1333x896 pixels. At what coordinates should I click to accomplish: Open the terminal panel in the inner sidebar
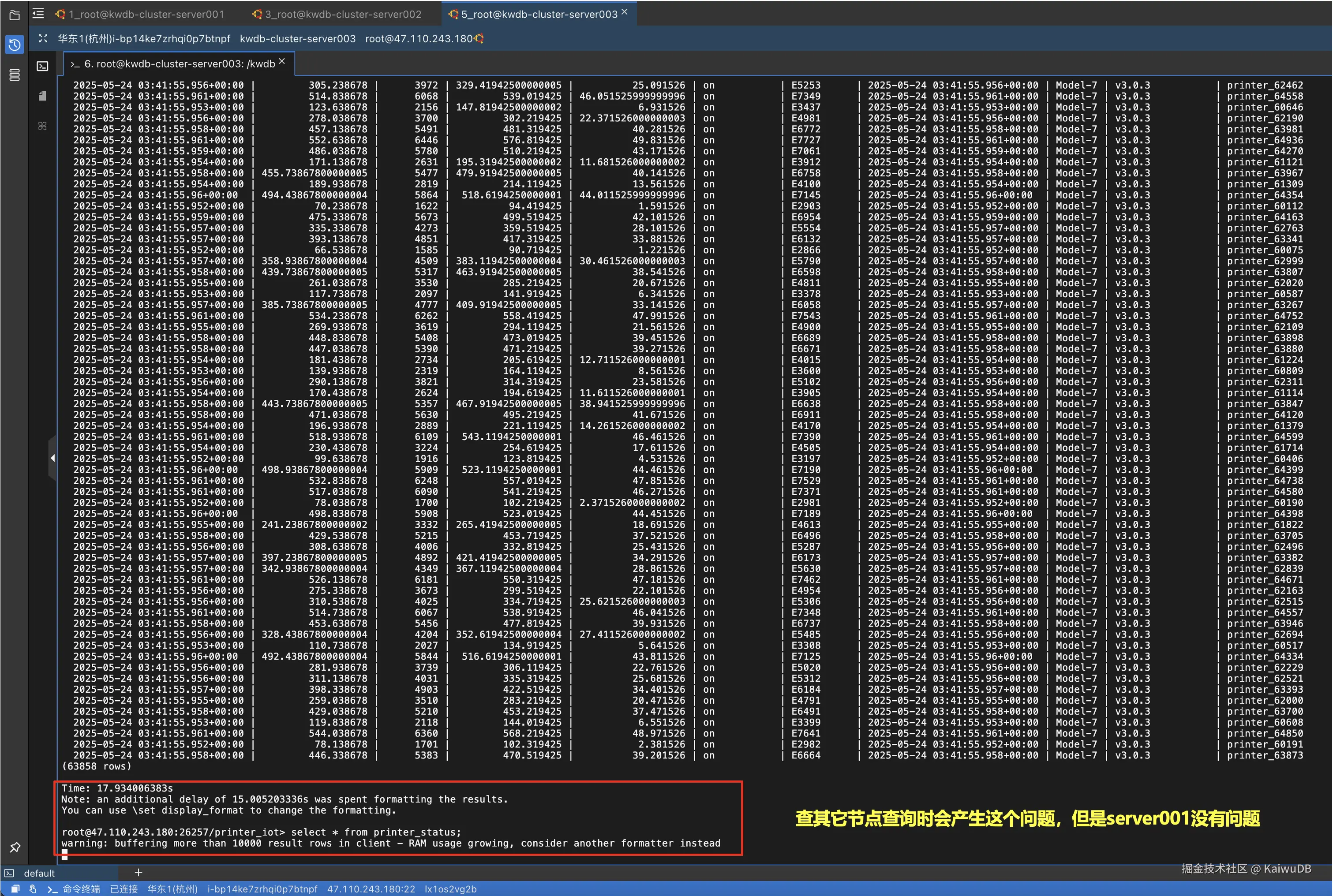42,66
